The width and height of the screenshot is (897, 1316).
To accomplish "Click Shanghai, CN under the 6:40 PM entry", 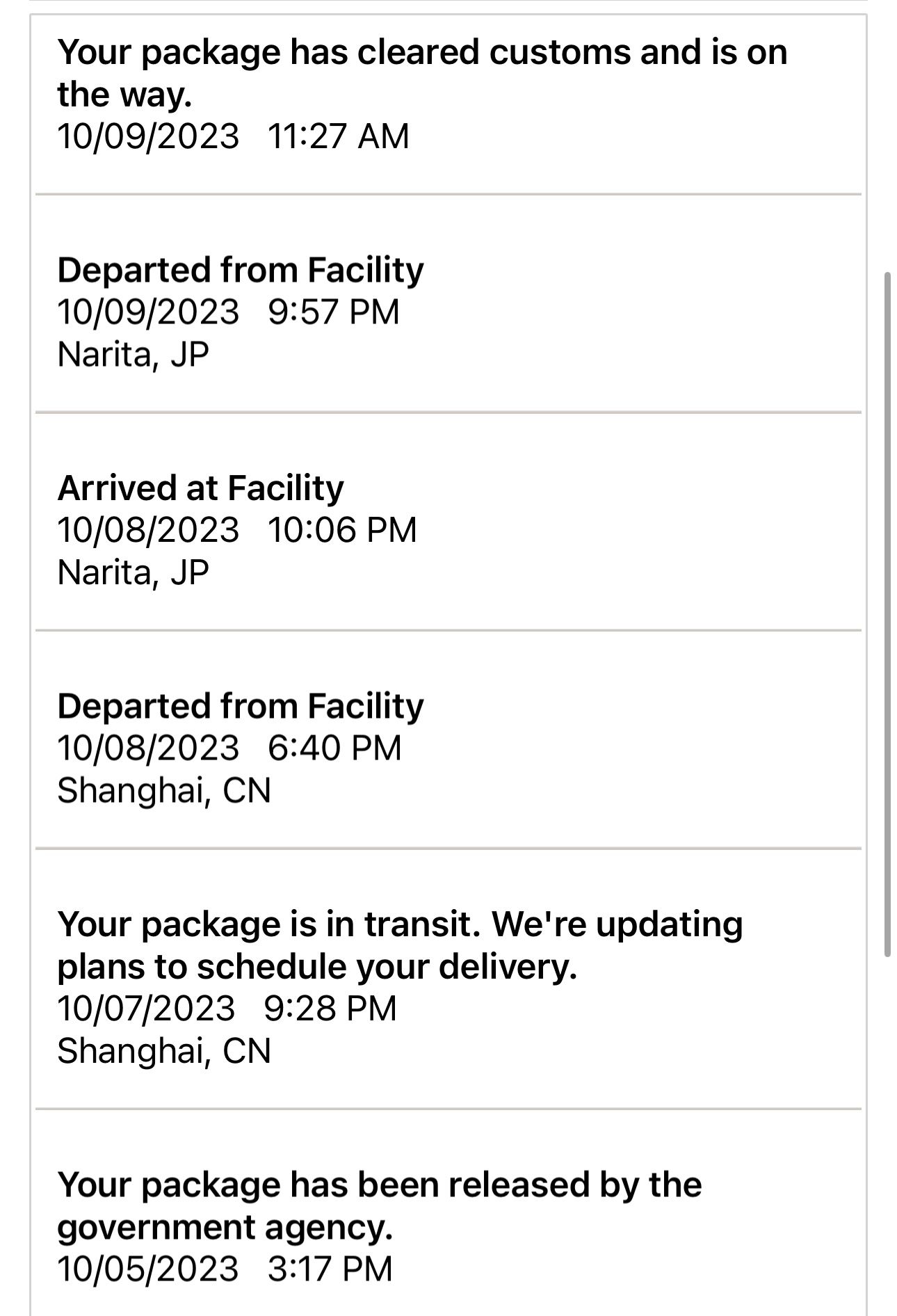I will [x=164, y=791].
